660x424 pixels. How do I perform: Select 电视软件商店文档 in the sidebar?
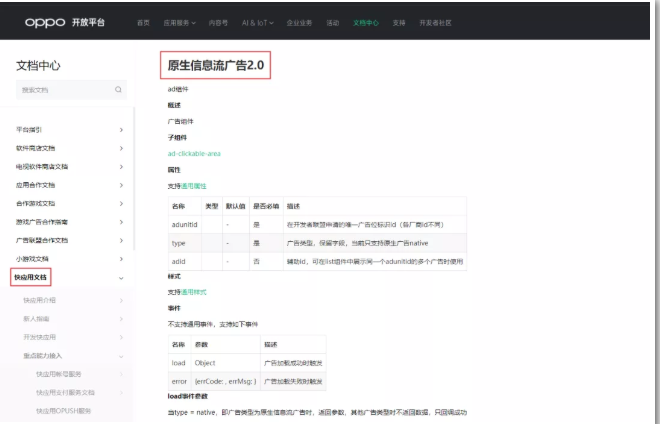pos(42,167)
